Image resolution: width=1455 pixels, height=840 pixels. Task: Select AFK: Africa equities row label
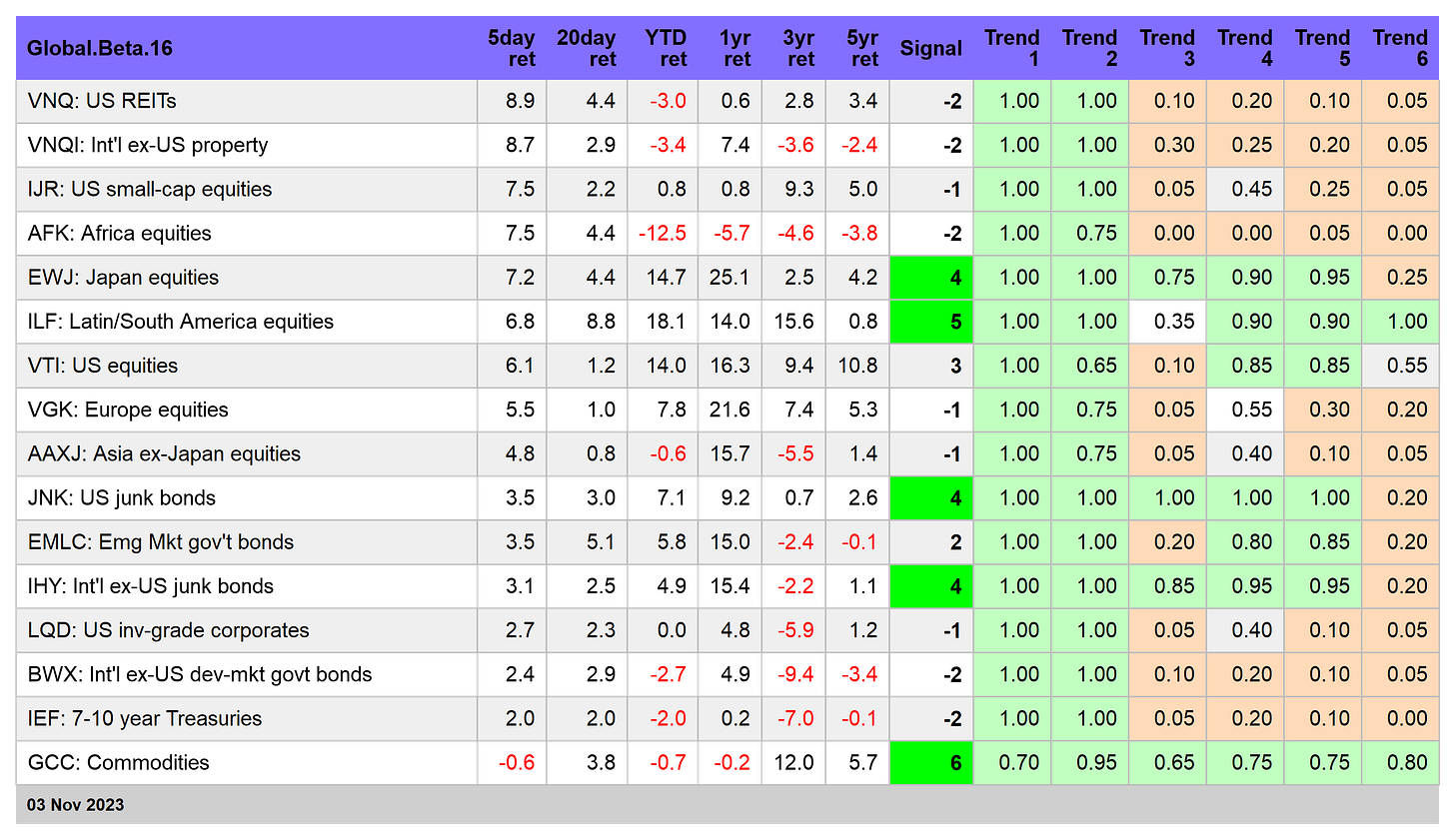coord(120,233)
